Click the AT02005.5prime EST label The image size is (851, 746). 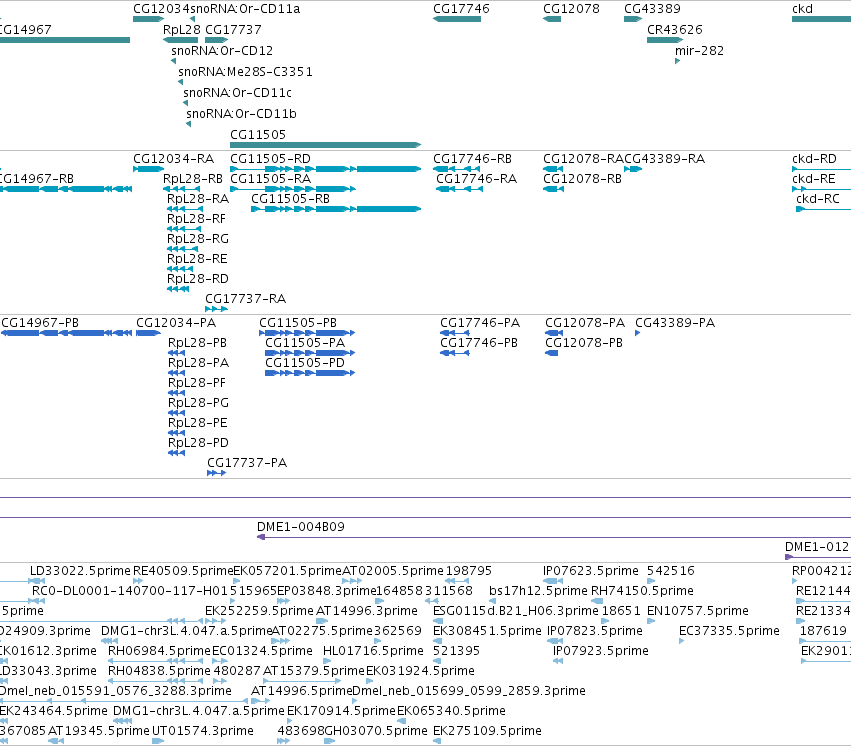point(393,571)
